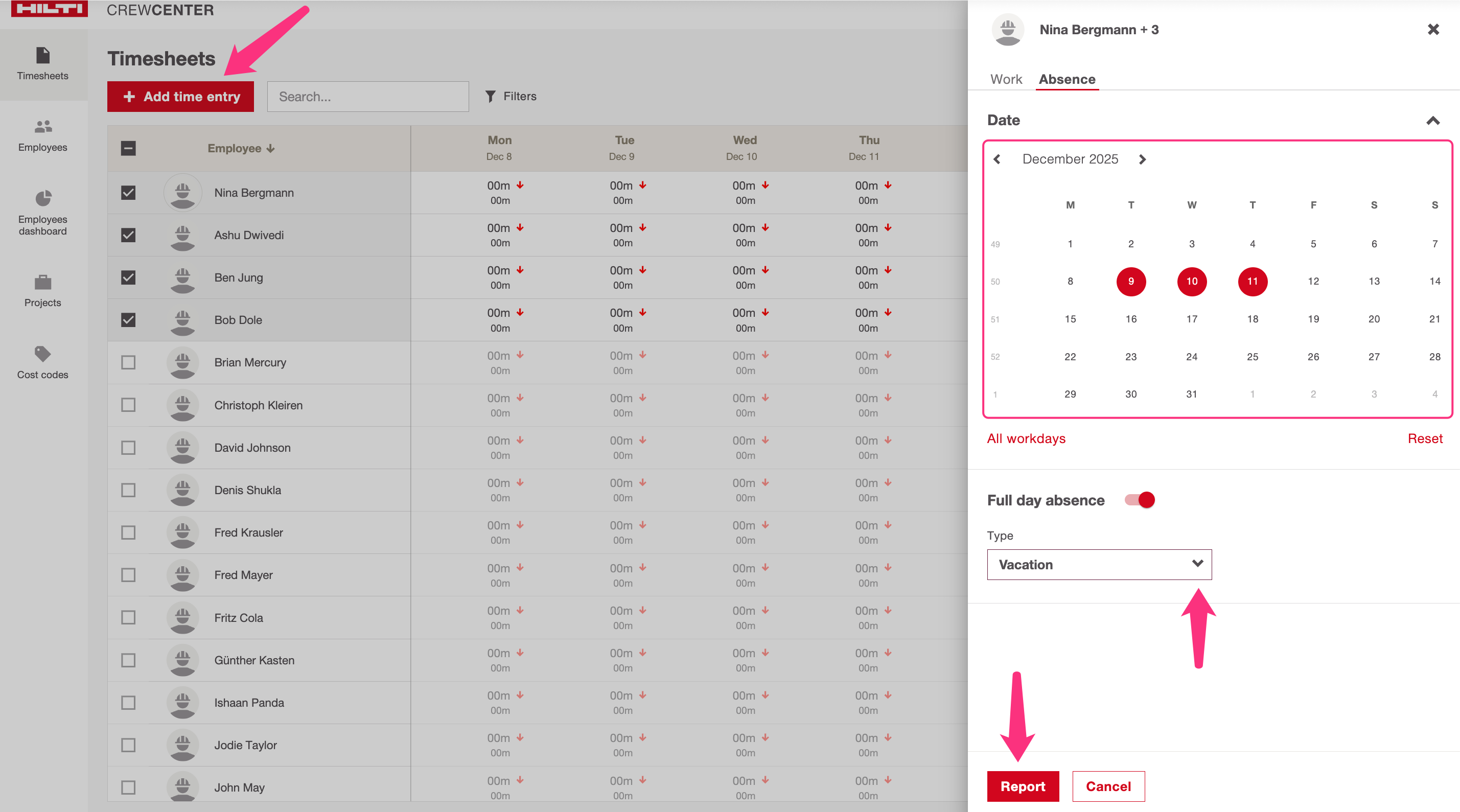The width and height of the screenshot is (1460, 812).
Task: Check the Brian Mercury checkbox
Action: (x=129, y=363)
